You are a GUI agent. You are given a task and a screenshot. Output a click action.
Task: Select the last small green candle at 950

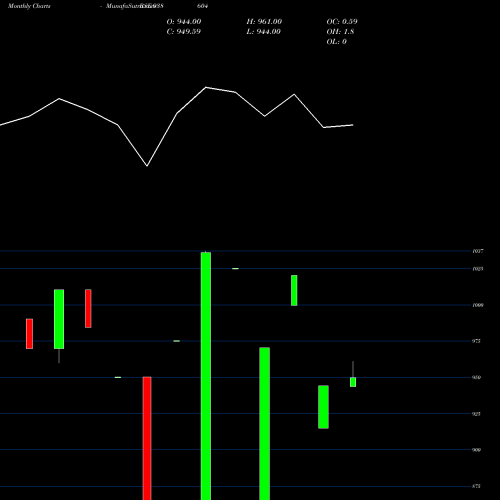(x=353, y=382)
